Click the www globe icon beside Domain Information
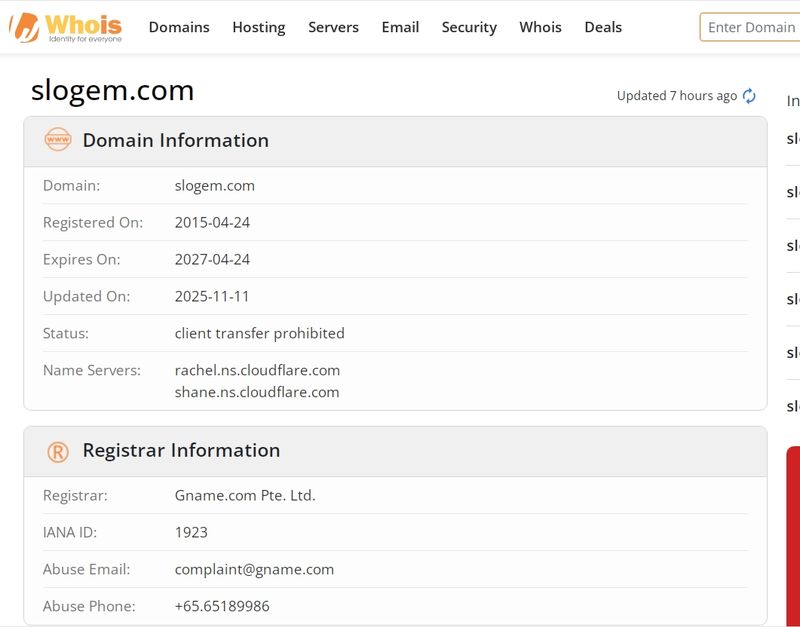This screenshot has width=800, height=627. (x=58, y=140)
